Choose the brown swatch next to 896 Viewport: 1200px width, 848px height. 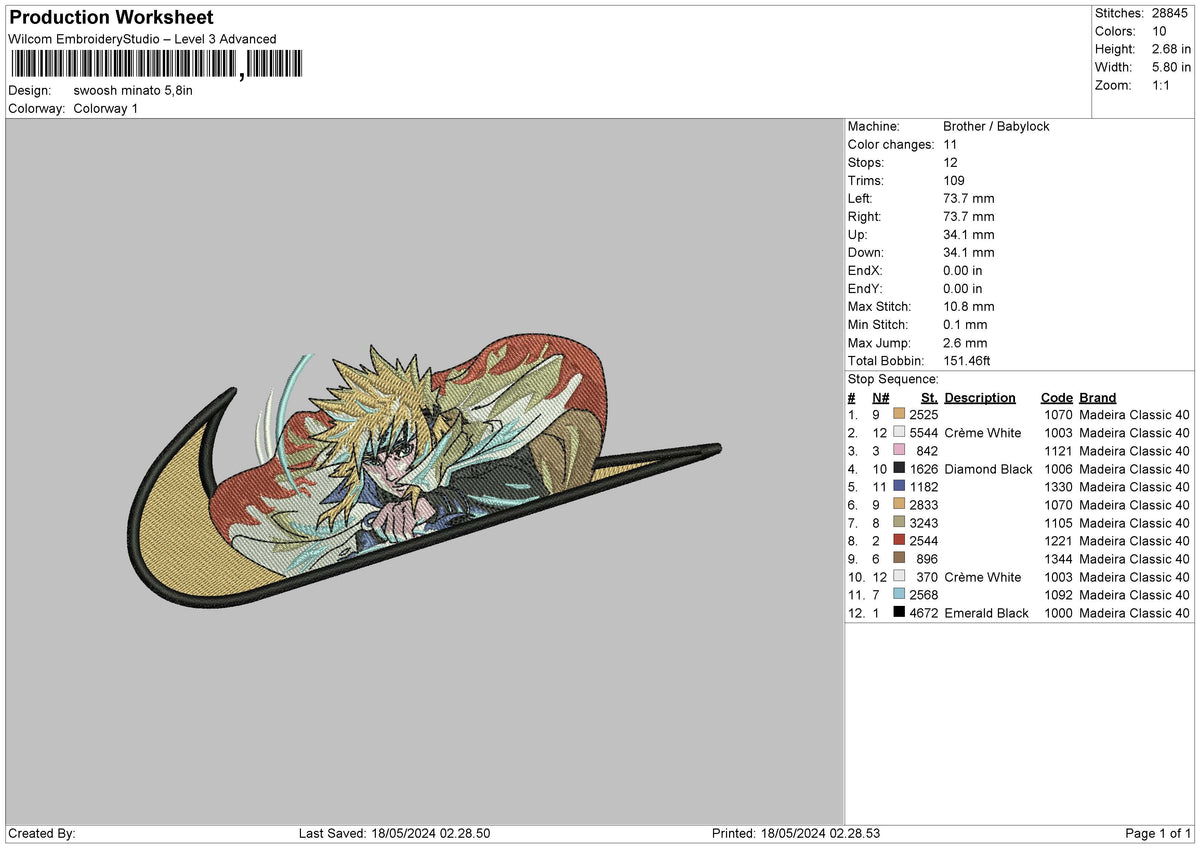coord(899,559)
